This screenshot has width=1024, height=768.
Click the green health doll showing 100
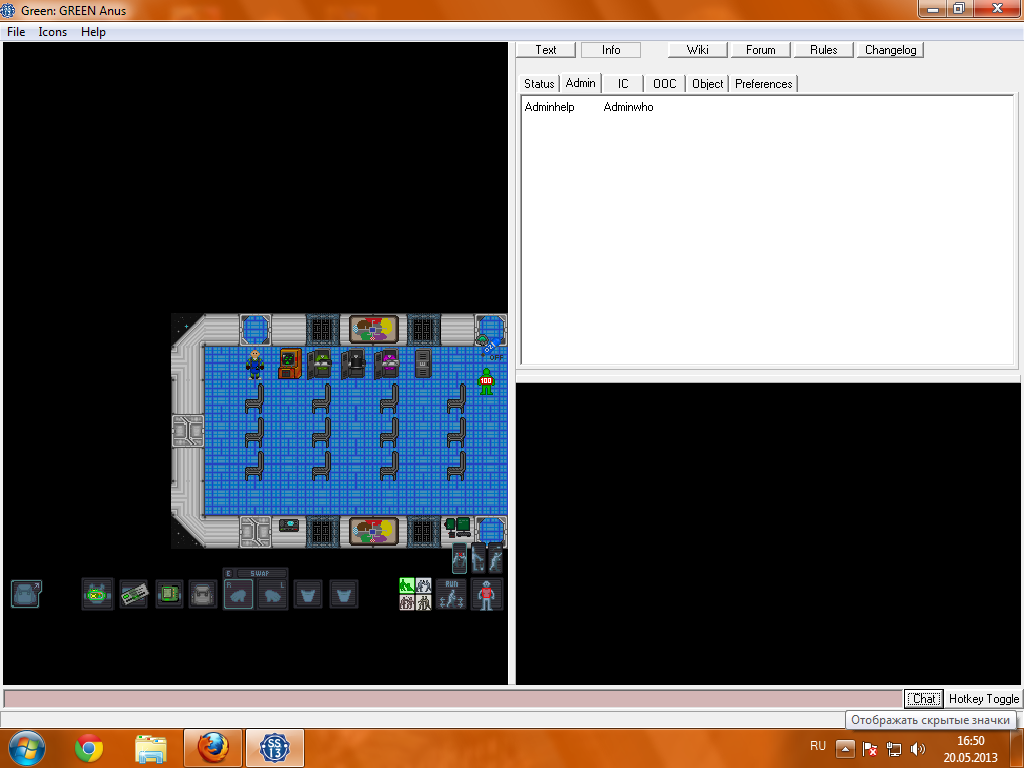(x=486, y=381)
